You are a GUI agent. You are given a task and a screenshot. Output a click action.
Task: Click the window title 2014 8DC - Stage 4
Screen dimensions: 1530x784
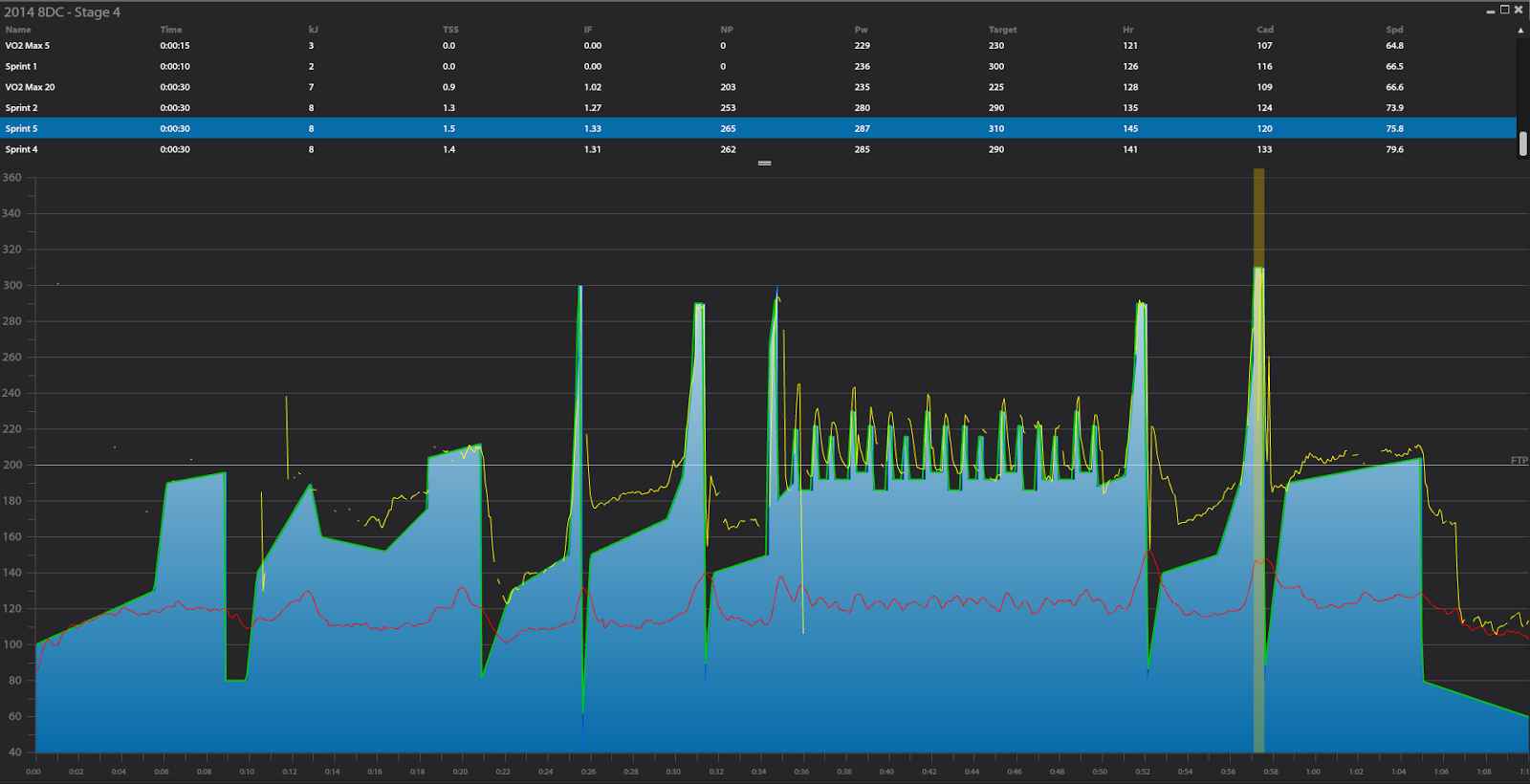[62, 12]
